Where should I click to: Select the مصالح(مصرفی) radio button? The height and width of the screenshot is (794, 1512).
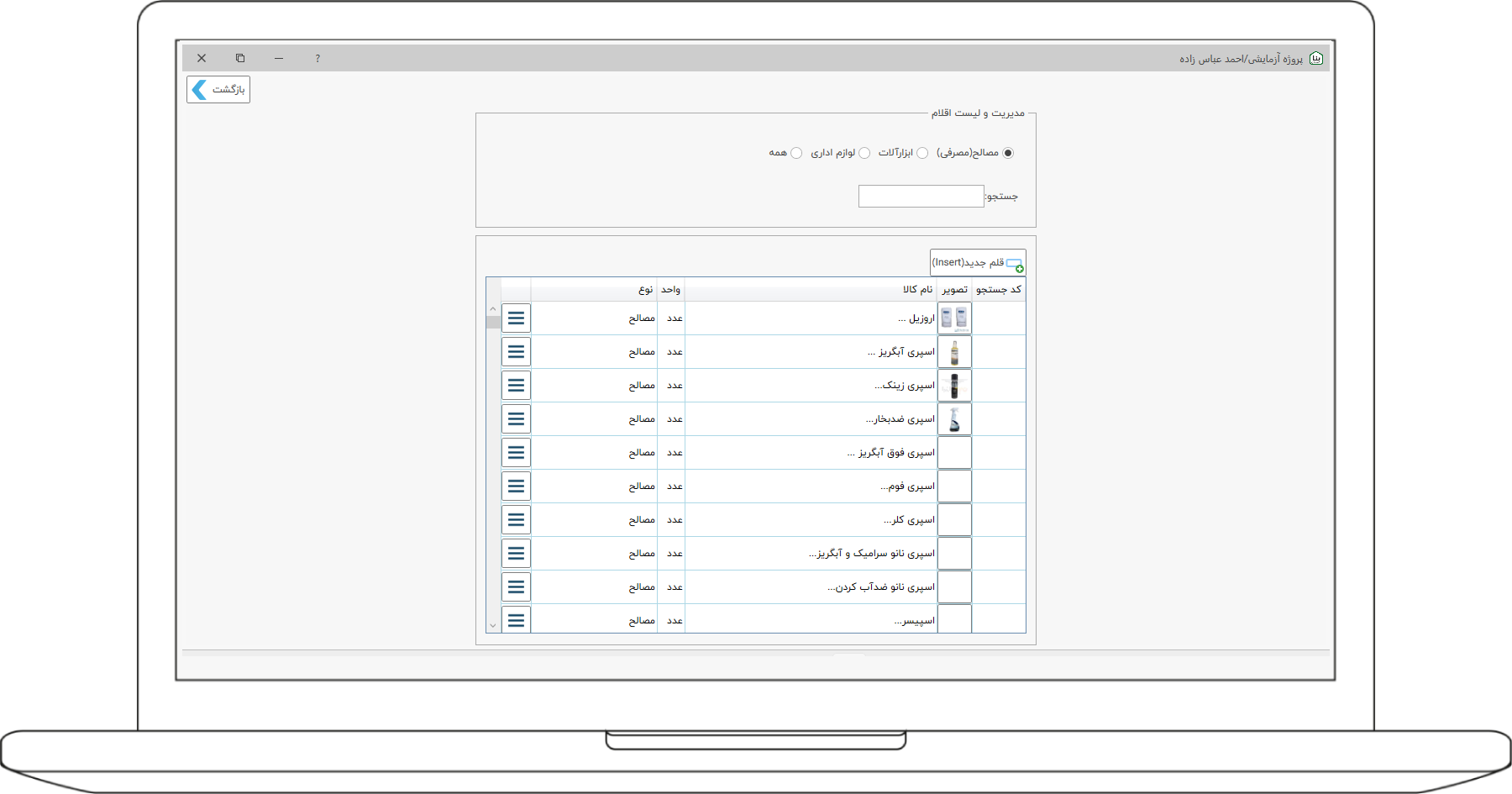[x=1008, y=153]
